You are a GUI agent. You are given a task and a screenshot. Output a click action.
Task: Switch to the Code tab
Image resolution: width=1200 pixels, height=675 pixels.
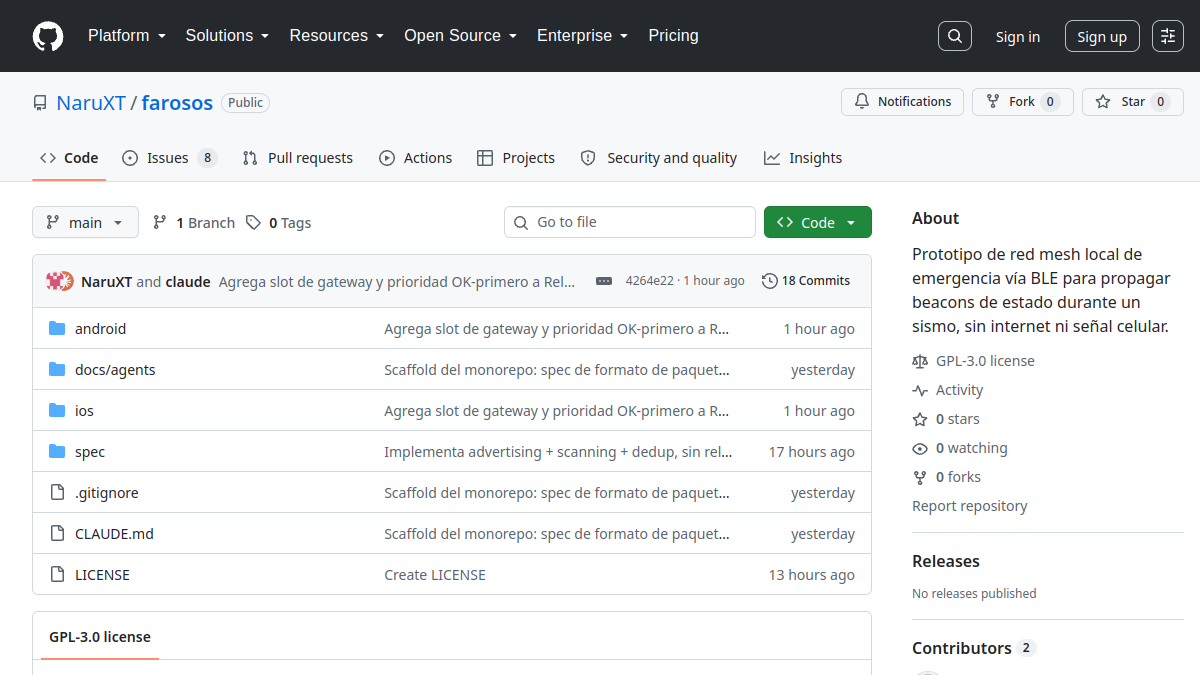click(x=69, y=158)
